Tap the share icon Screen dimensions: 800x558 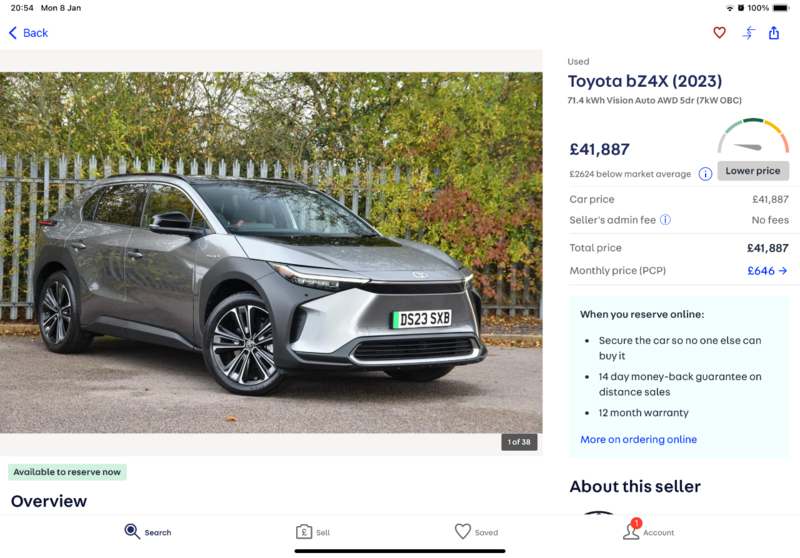pyautogui.click(x=774, y=33)
